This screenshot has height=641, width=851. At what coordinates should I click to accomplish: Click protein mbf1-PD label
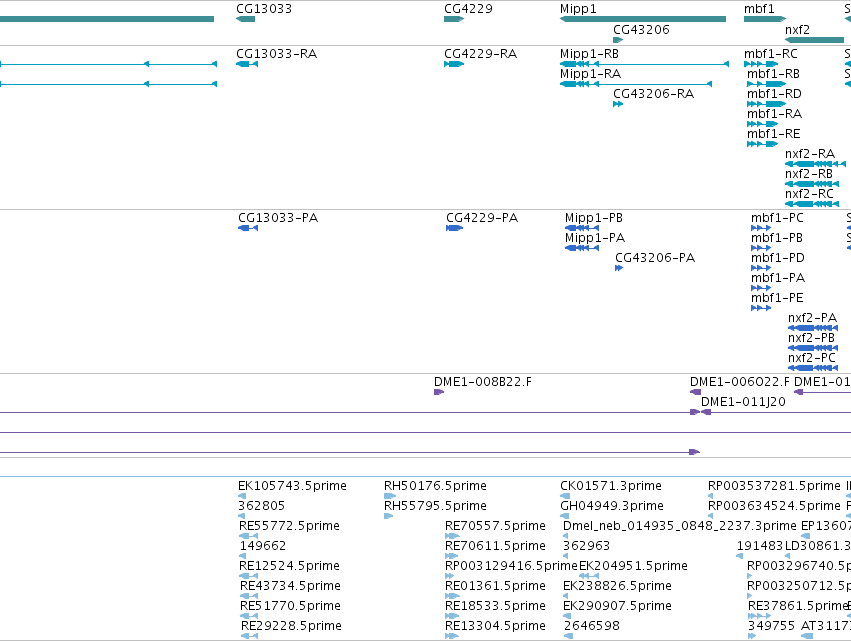(778, 258)
